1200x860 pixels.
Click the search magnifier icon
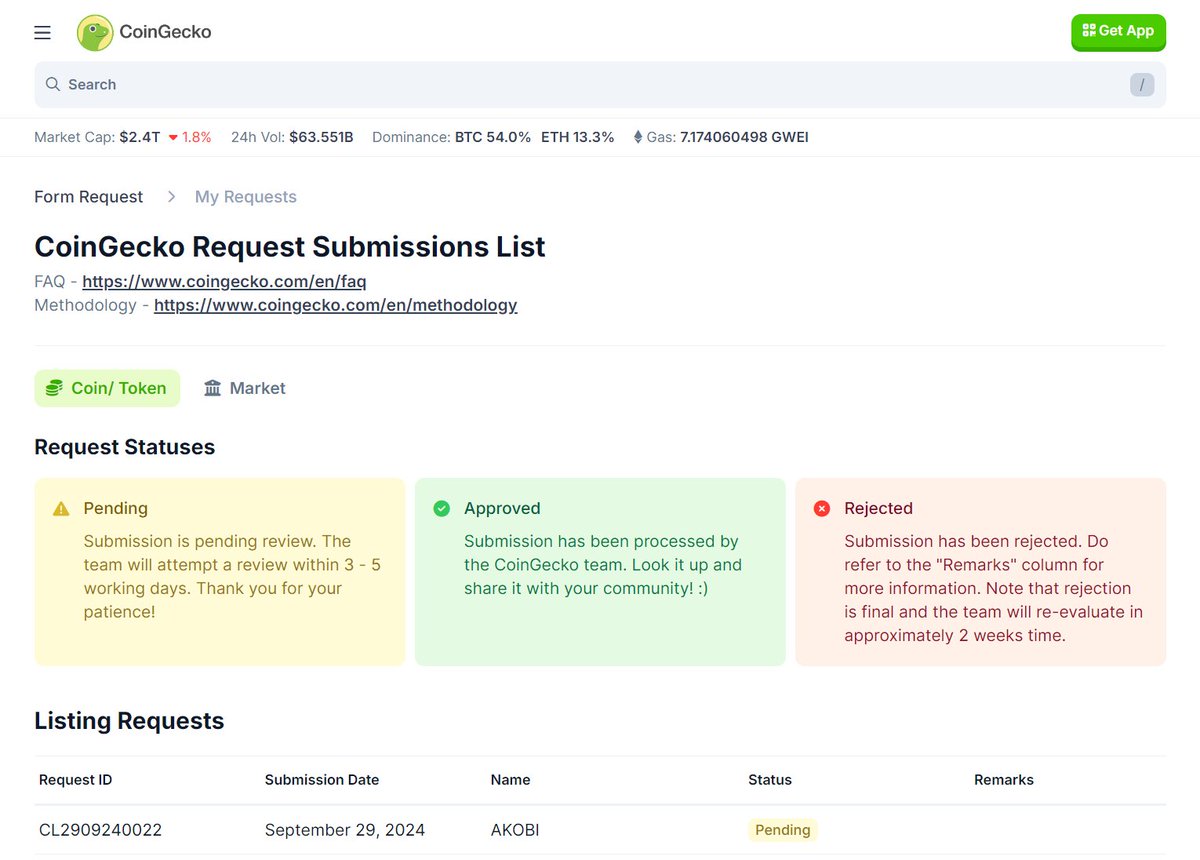click(x=53, y=85)
